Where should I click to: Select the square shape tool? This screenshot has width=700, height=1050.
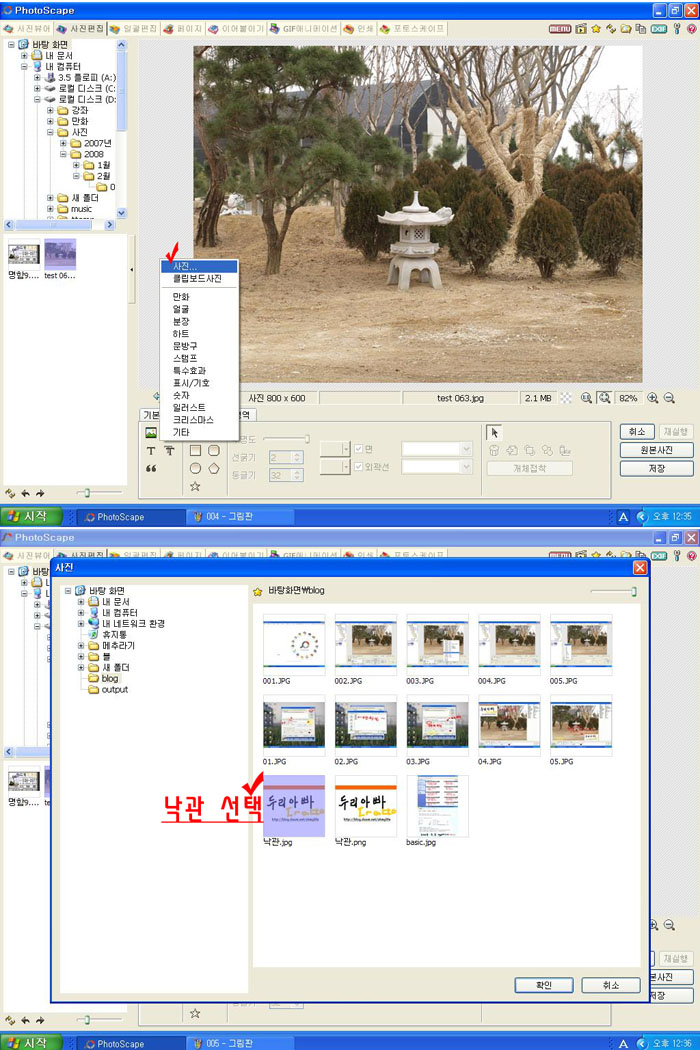pyautogui.click(x=195, y=451)
